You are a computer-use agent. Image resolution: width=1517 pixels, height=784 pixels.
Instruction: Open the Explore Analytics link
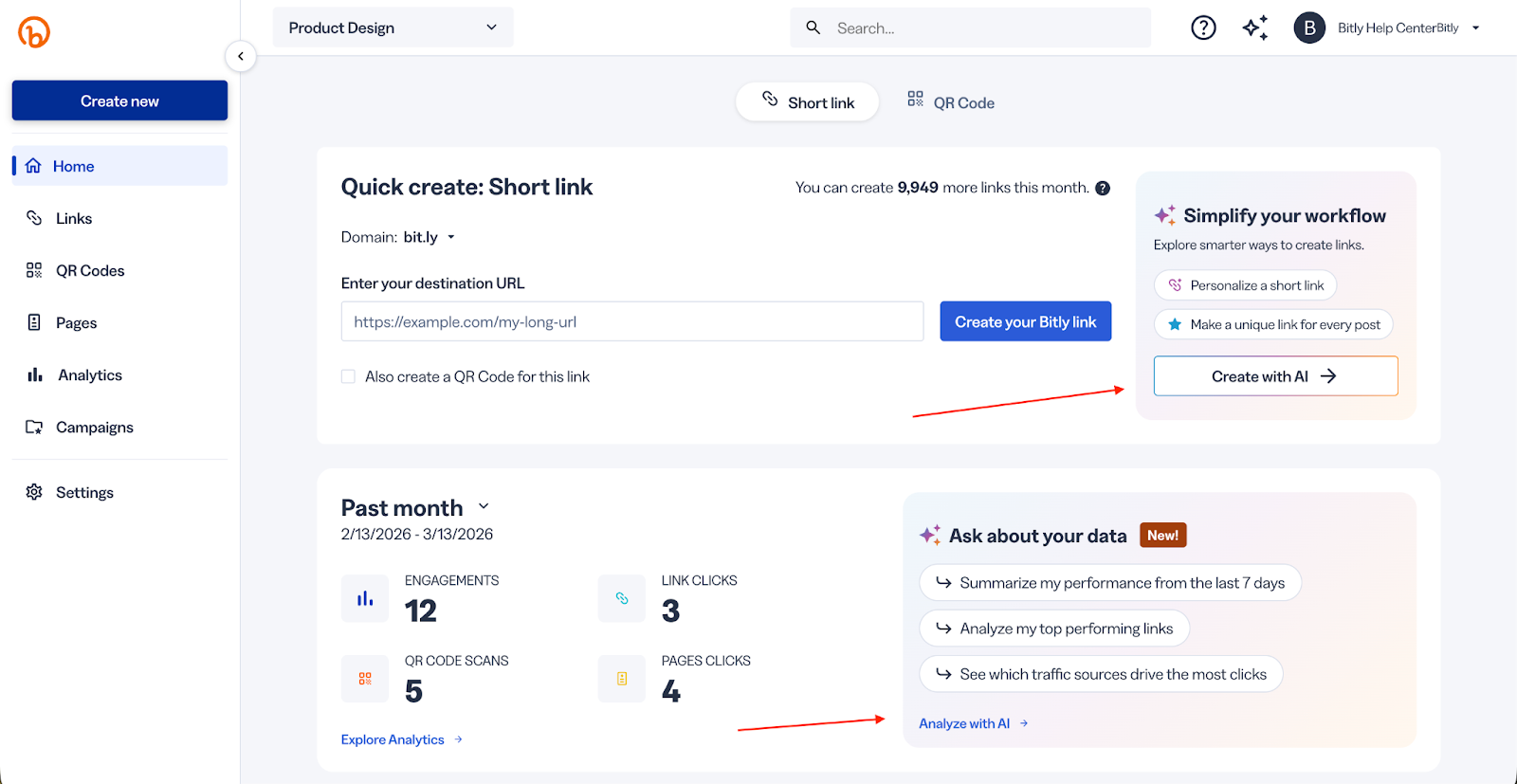tap(402, 739)
